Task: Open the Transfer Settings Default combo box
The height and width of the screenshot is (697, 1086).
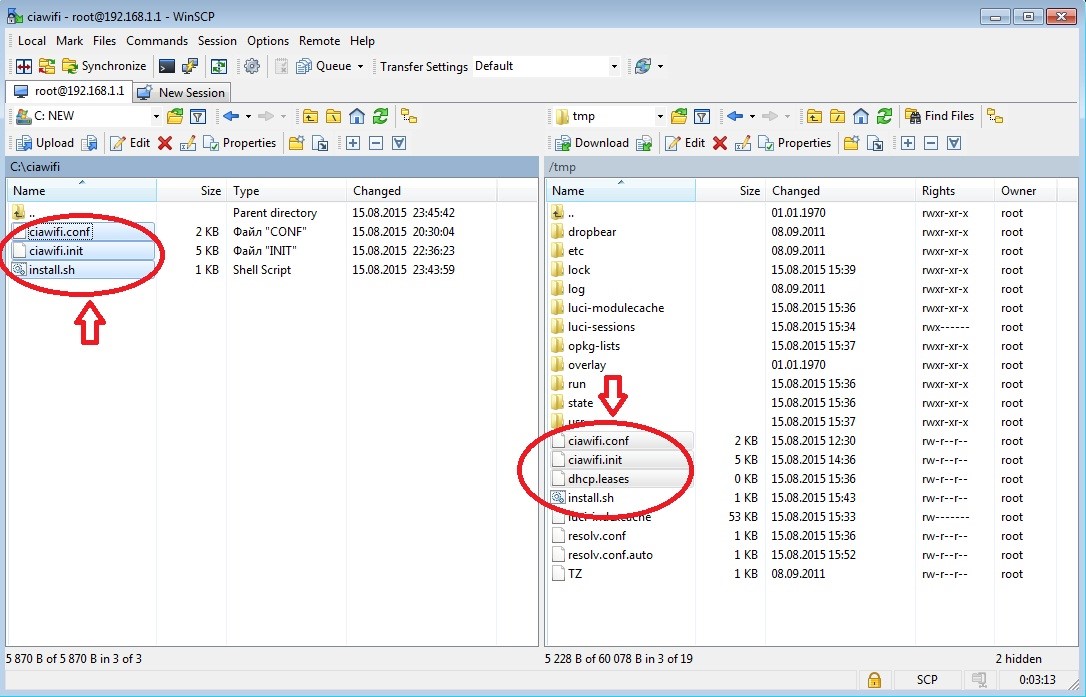Action: [546, 66]
